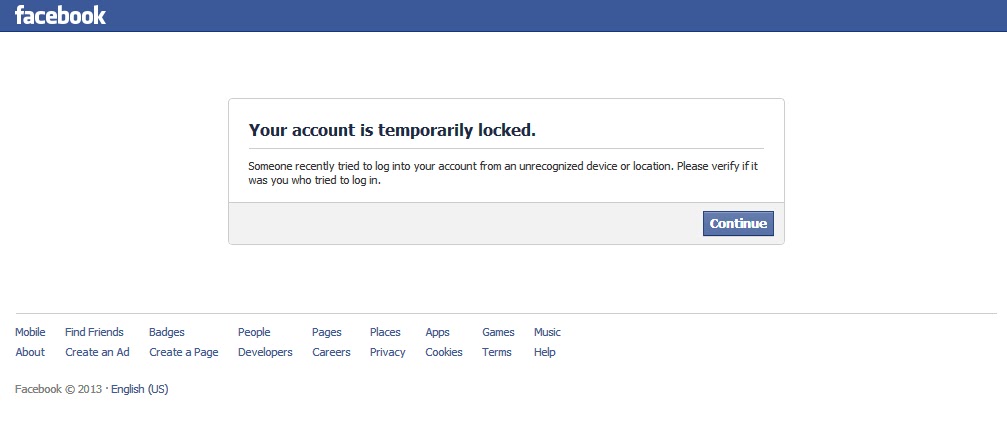The height and width of the screenshot is (442, 1007).
Task: Visit the Places link
Action: coord(385,332)
